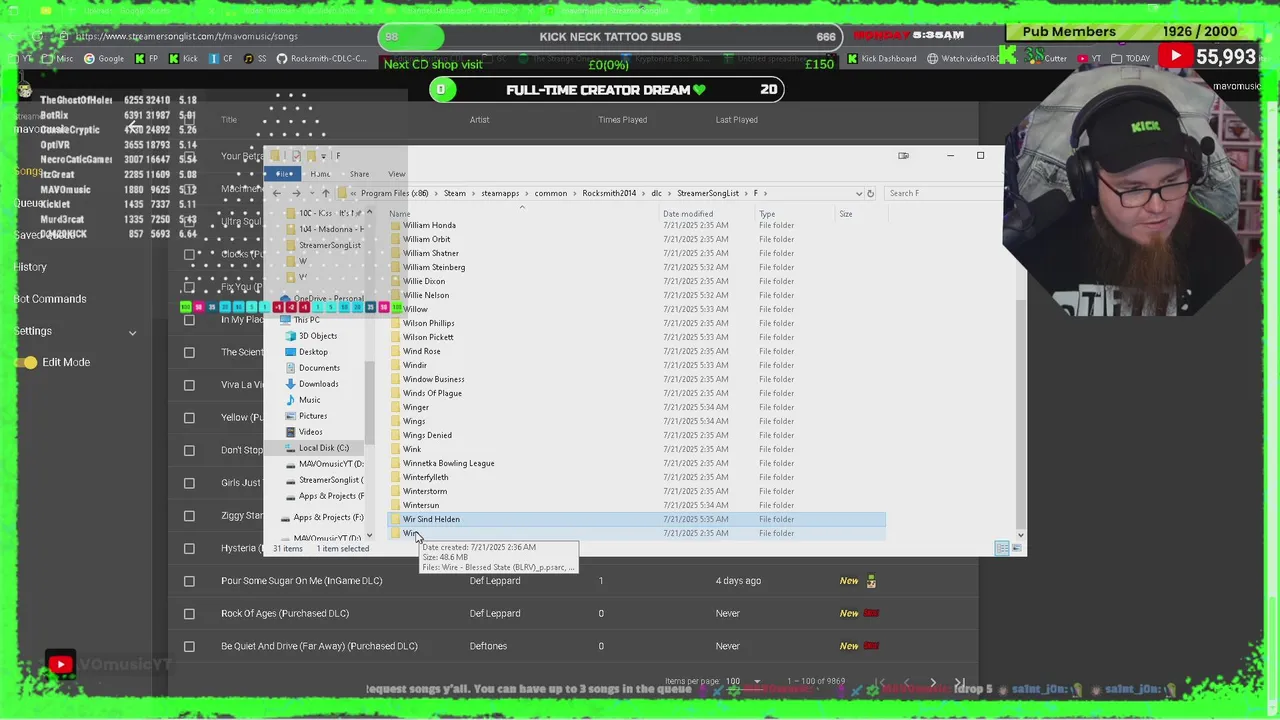Click the Google bookmark icon
The image size is (1280, 720).
click(x=89, y=58)
